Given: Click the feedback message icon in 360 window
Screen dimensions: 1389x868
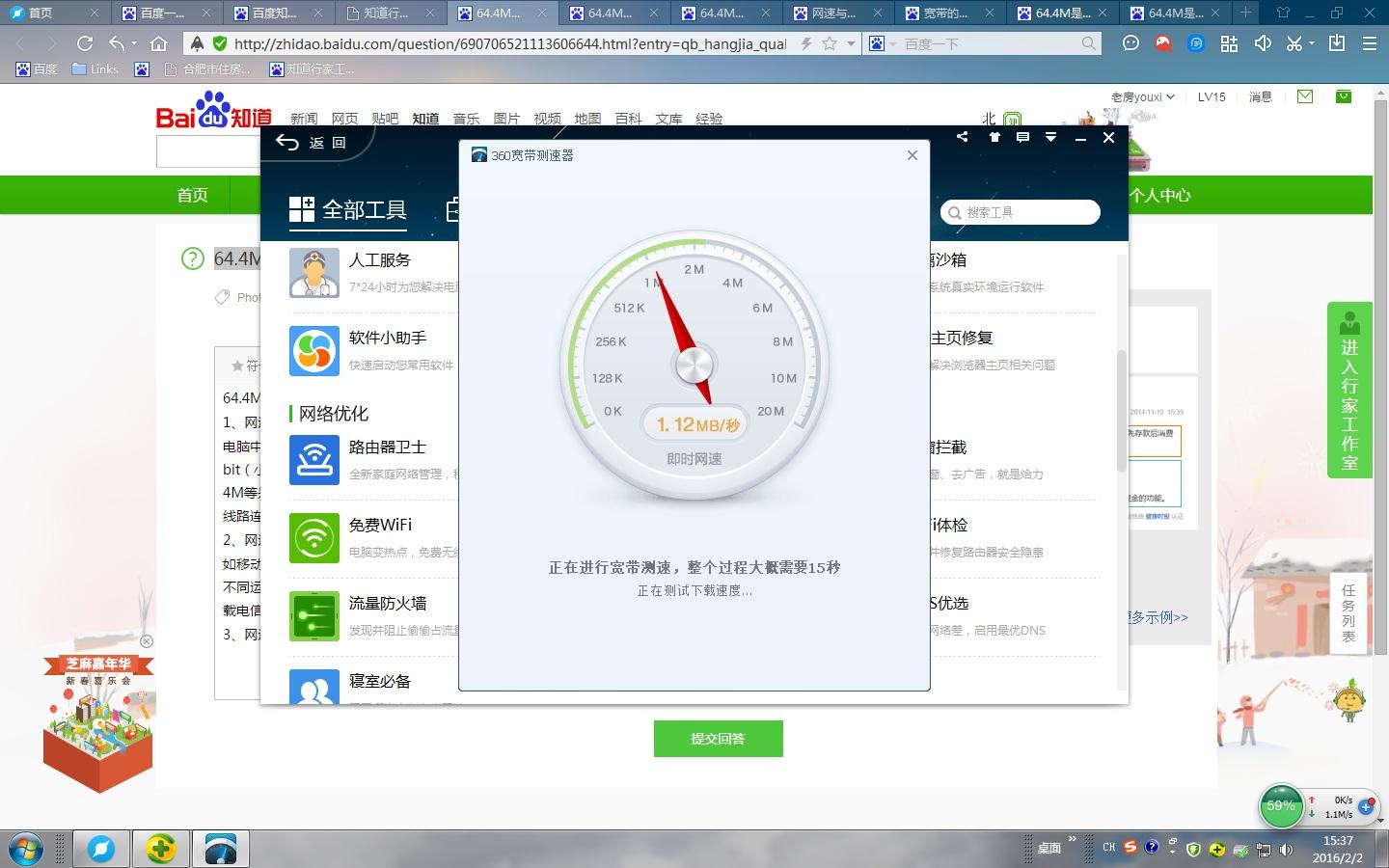Looking at the screenshot, I should [1023, 138].
